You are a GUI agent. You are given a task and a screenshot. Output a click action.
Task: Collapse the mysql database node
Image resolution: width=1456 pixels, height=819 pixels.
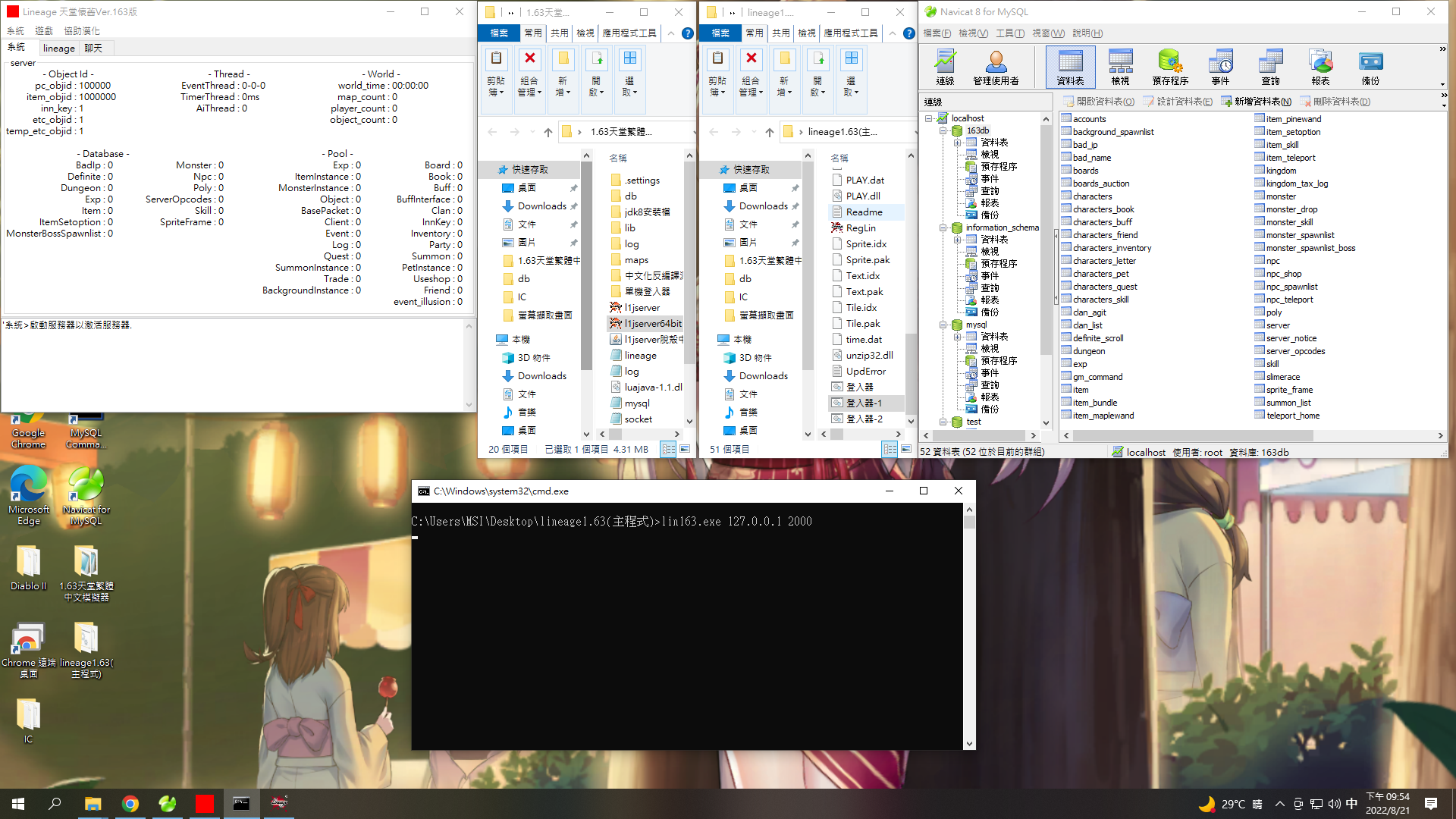click(x=943, y=325)
